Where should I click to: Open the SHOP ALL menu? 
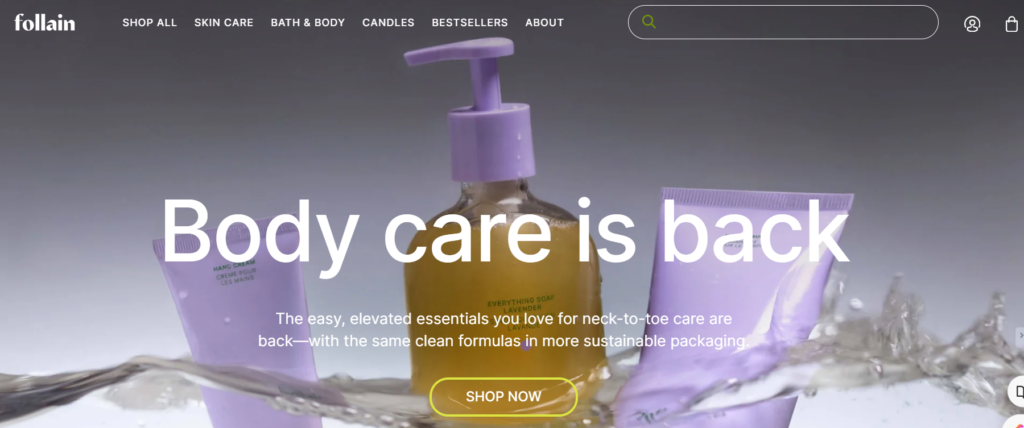(x=150, y=22)
